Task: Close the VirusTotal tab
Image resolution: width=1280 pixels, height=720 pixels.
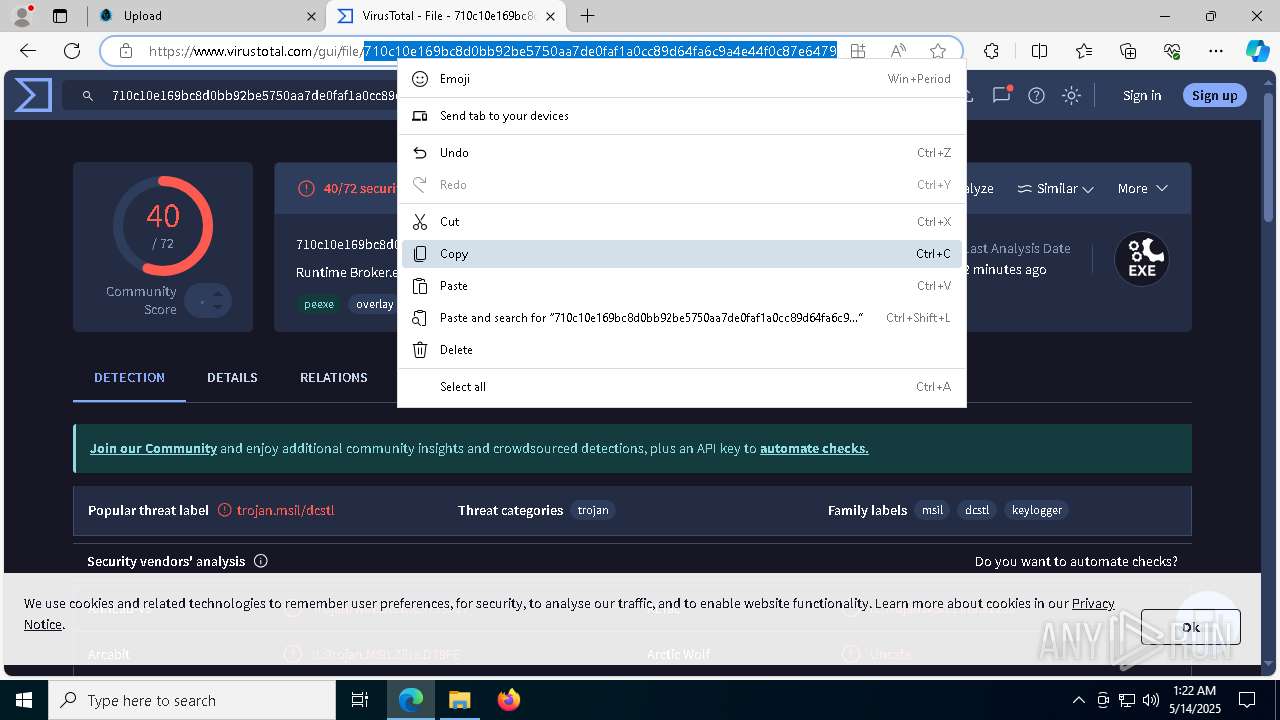Action: pyautogui.click(x=550, y=16)
